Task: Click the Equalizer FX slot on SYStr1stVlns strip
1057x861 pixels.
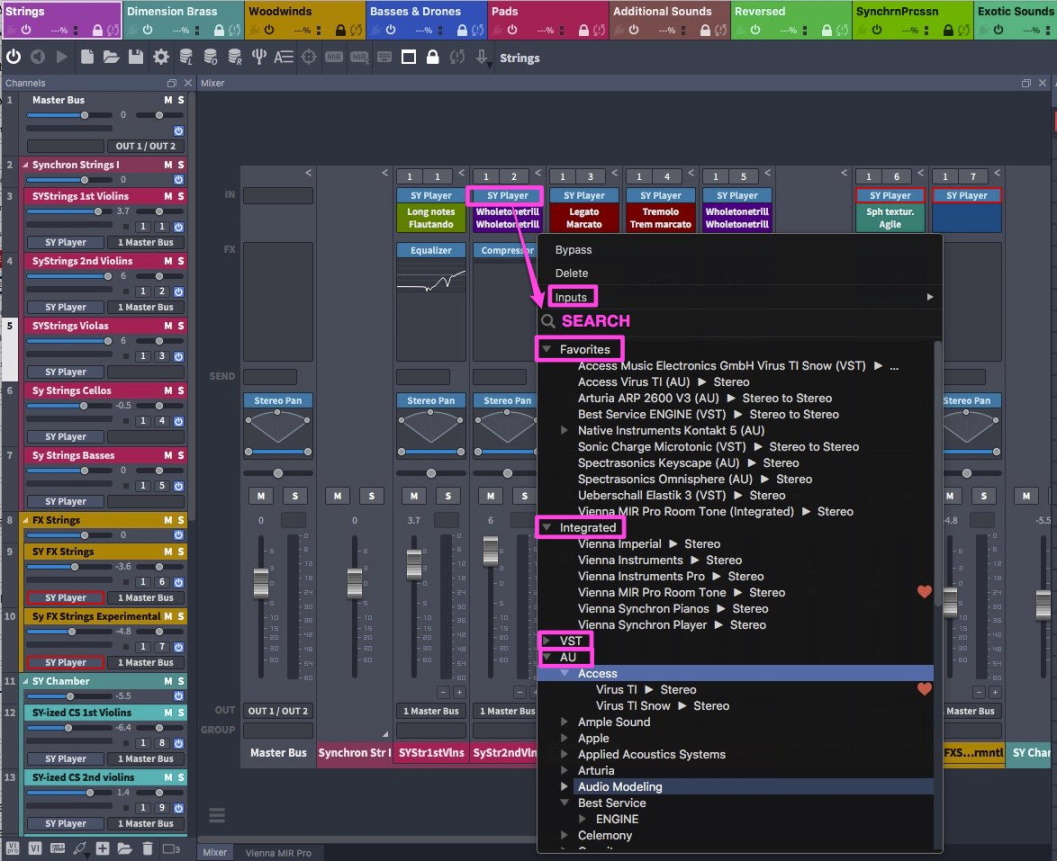Action: (431, 250)
